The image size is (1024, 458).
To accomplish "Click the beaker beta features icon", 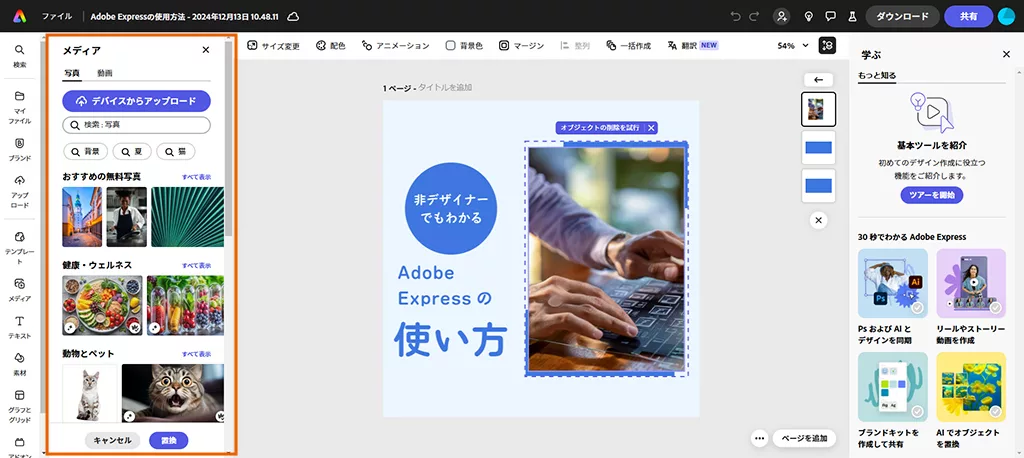I will click(852, 16).
